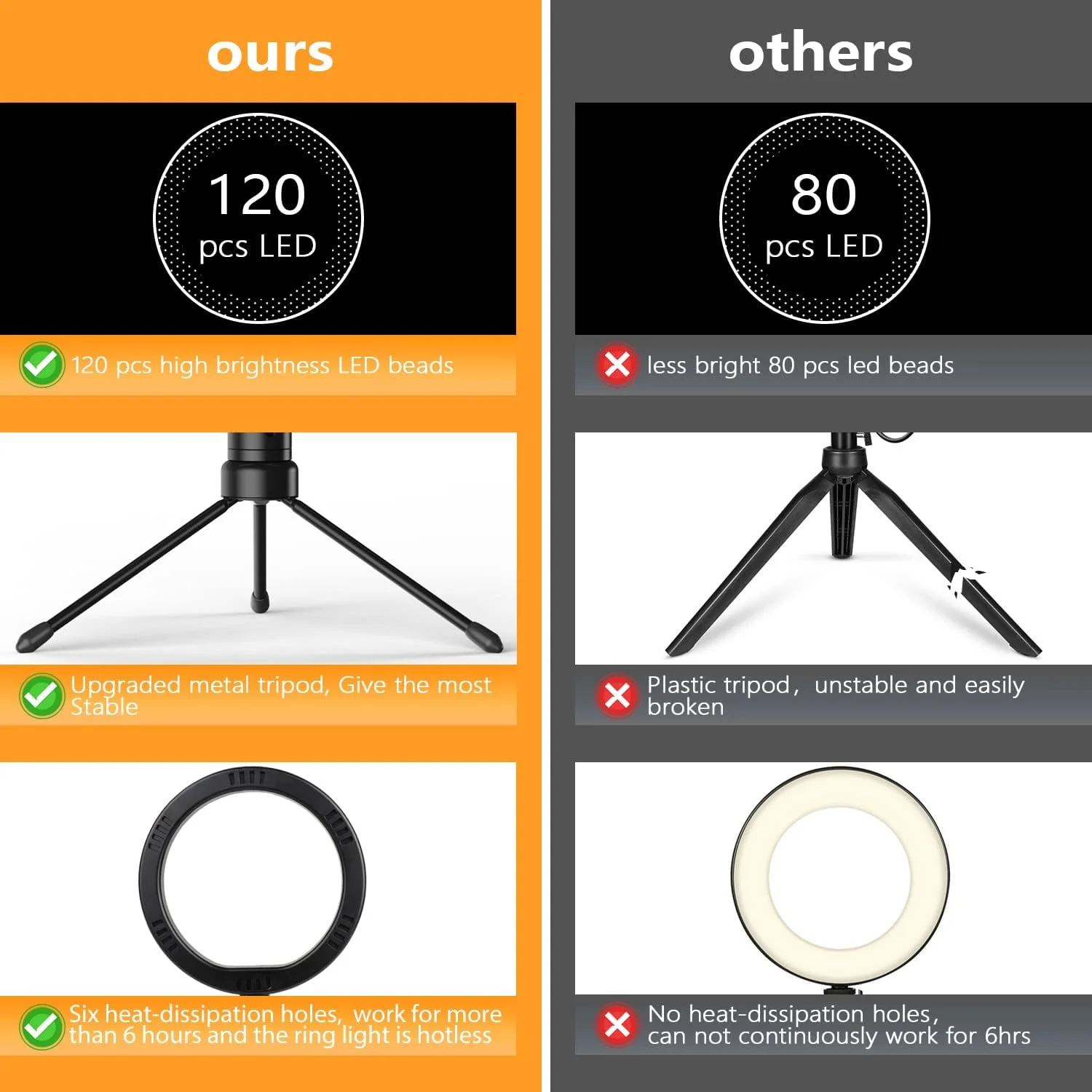The height and width of the screenshot is (1092, 1092).
Task: Select the 'ours' column header
Action: click(x=270, y=53)
